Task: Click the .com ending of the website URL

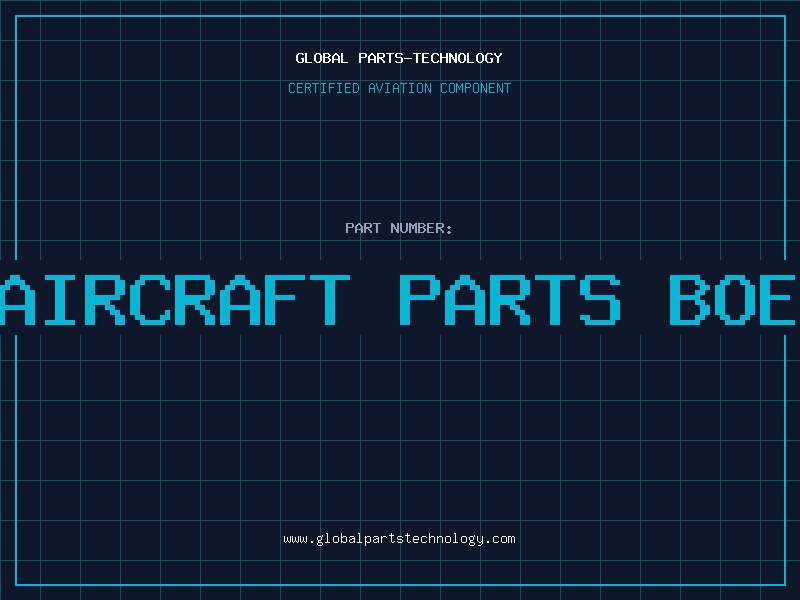Action: pyautogui.click(x=500, y=539)
